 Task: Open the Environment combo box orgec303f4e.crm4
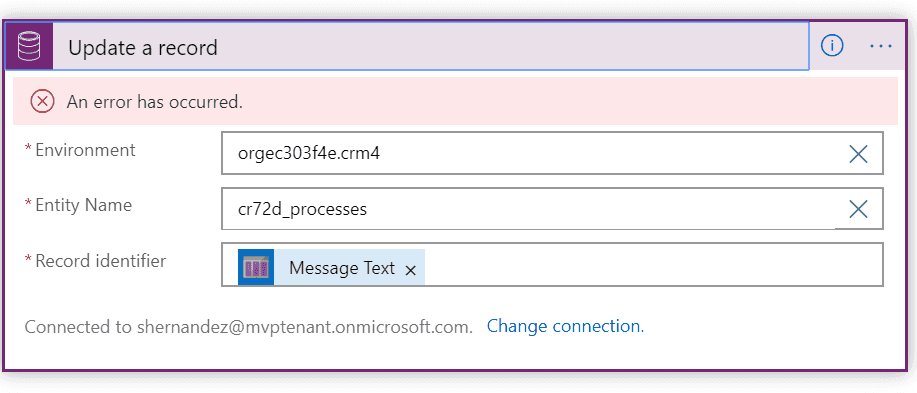click(x=532, y=153)
